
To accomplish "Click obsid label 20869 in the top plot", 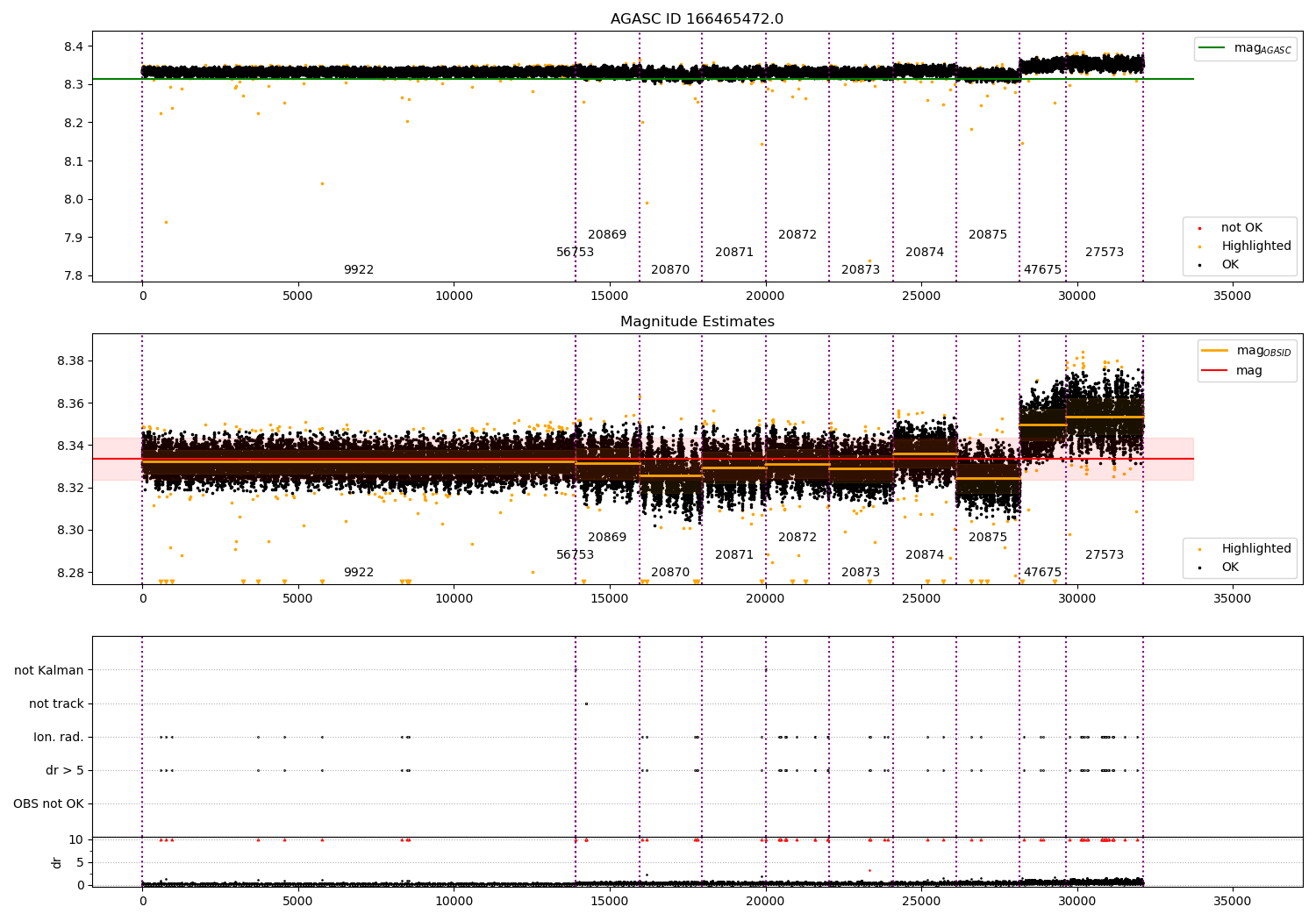I will click(x=607, y=235).
